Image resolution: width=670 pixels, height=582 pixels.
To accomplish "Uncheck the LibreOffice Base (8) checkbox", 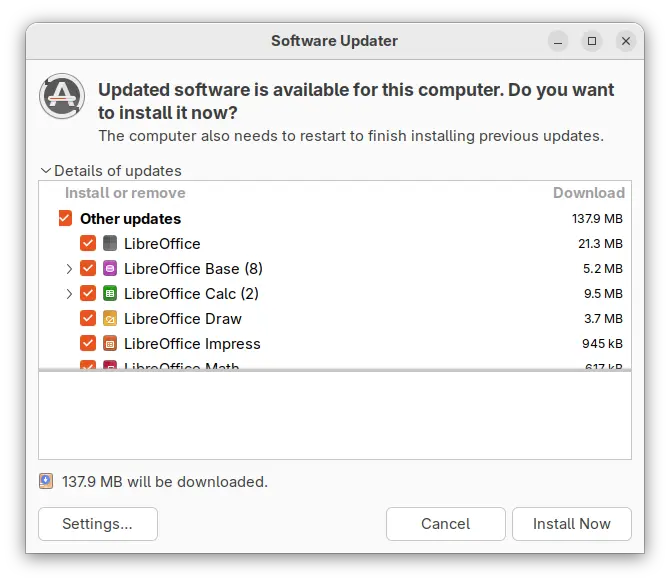I will [88, 269].
